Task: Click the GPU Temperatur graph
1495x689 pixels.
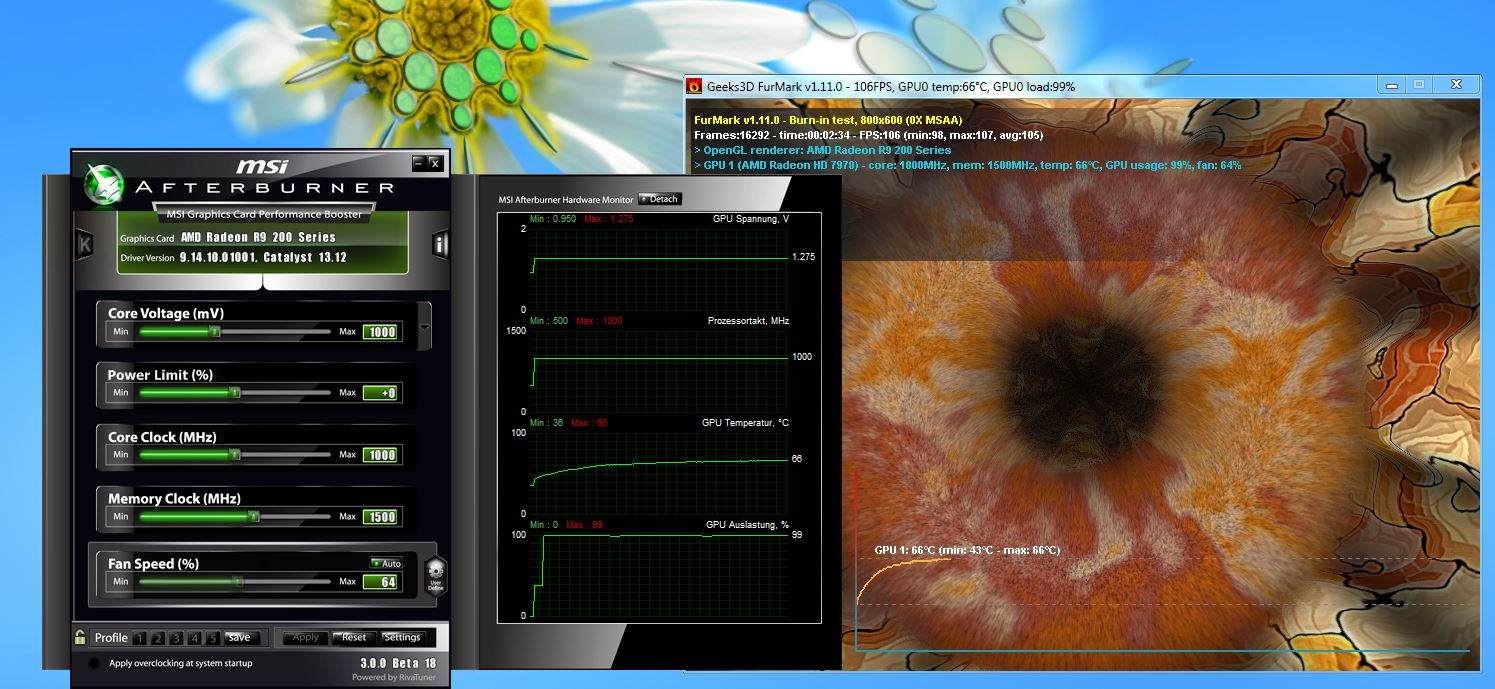Action: [659, 473]
